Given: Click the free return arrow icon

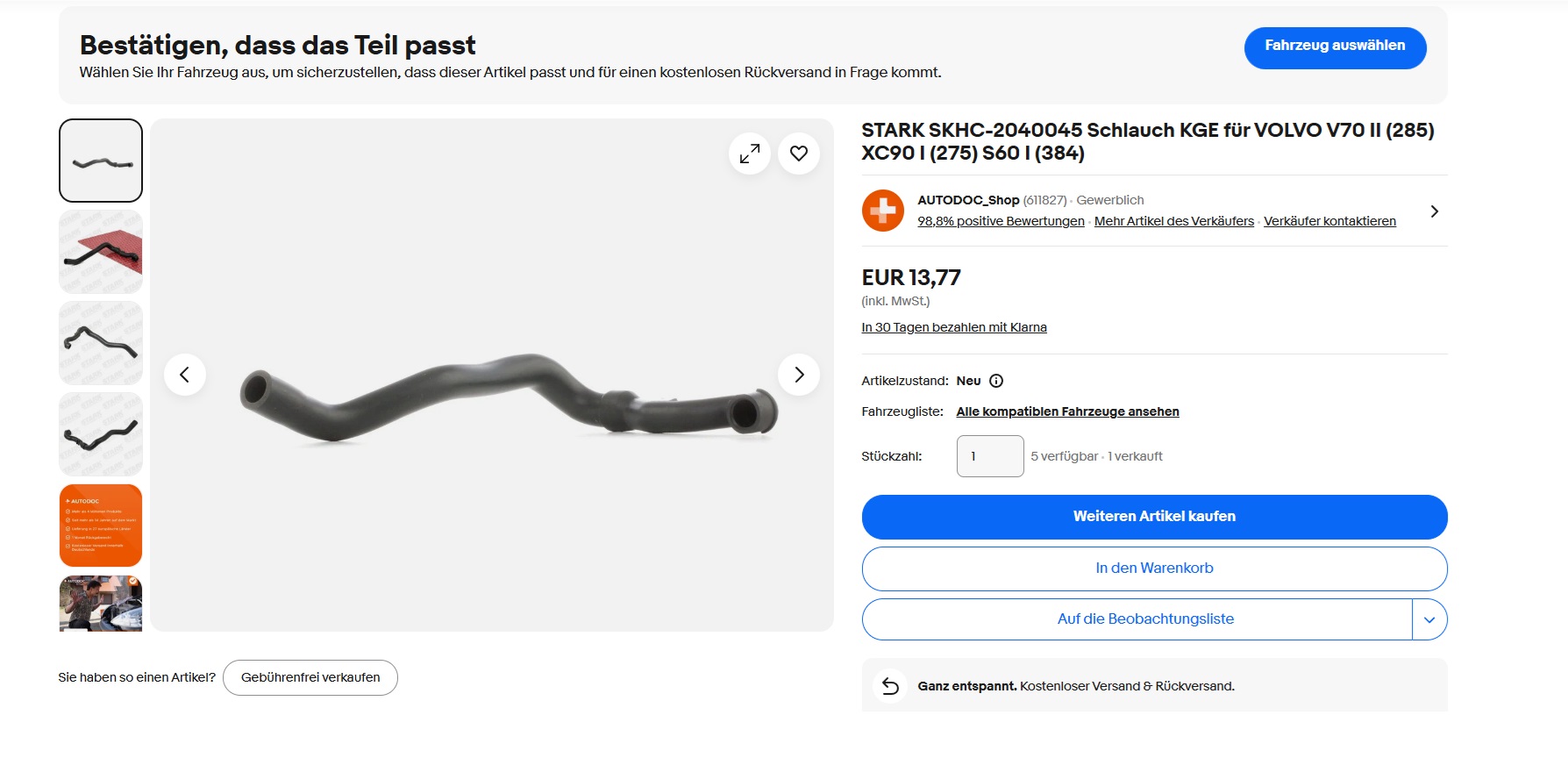Looking at the screenshot, I should [x=890, y=686].
